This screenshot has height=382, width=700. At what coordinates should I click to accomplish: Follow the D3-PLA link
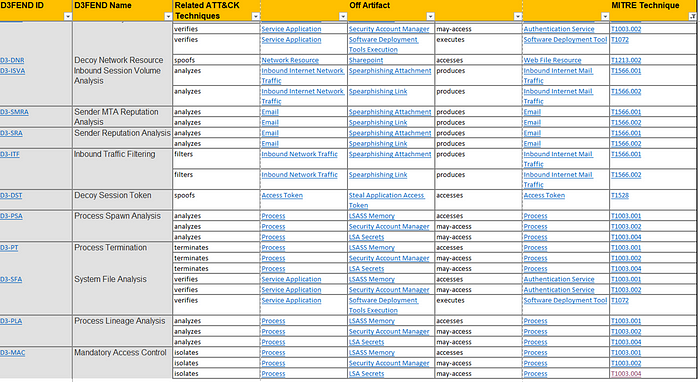point(11,321)
